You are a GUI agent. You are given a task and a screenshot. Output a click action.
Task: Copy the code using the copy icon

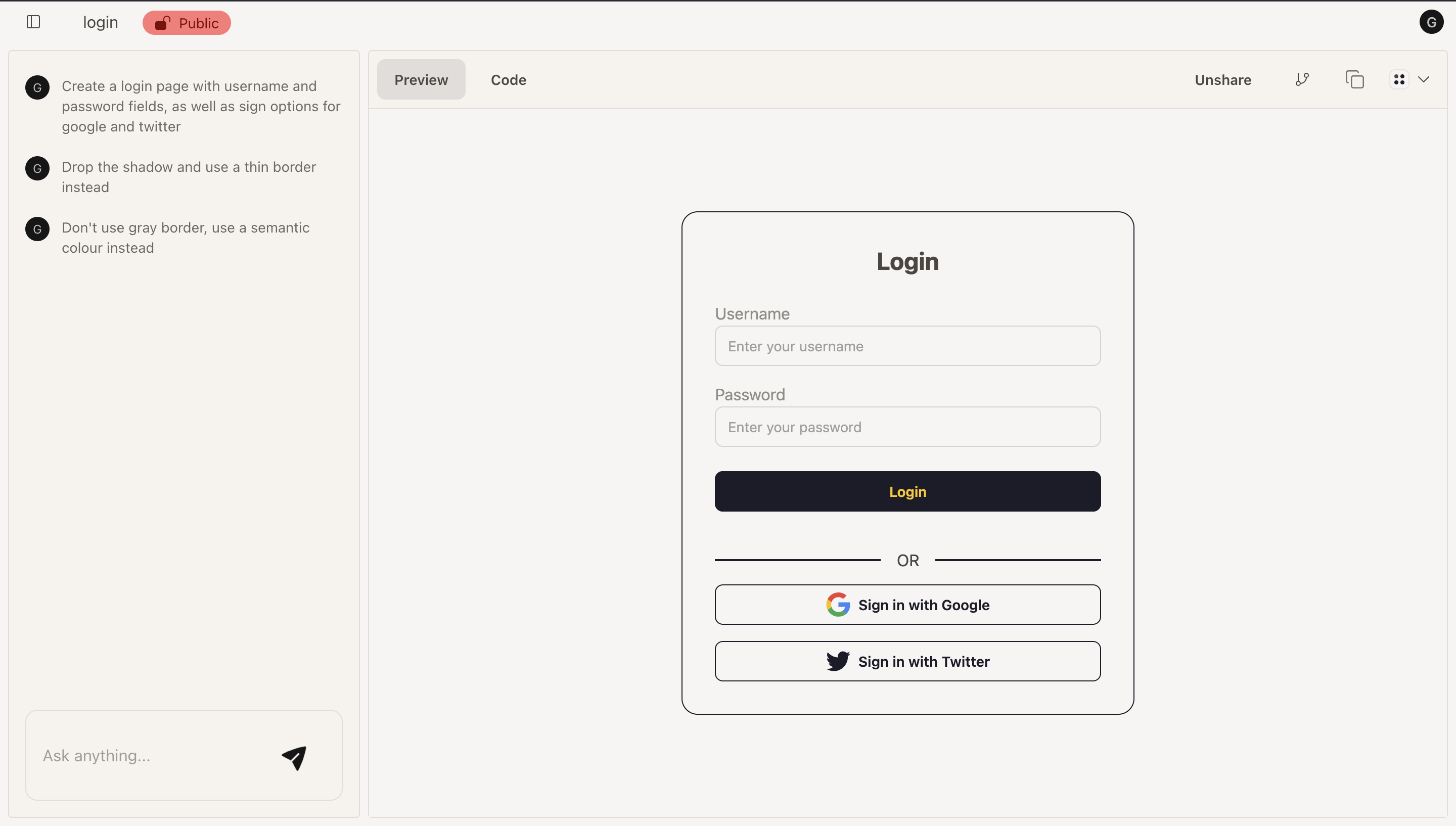pos(1354,79)
